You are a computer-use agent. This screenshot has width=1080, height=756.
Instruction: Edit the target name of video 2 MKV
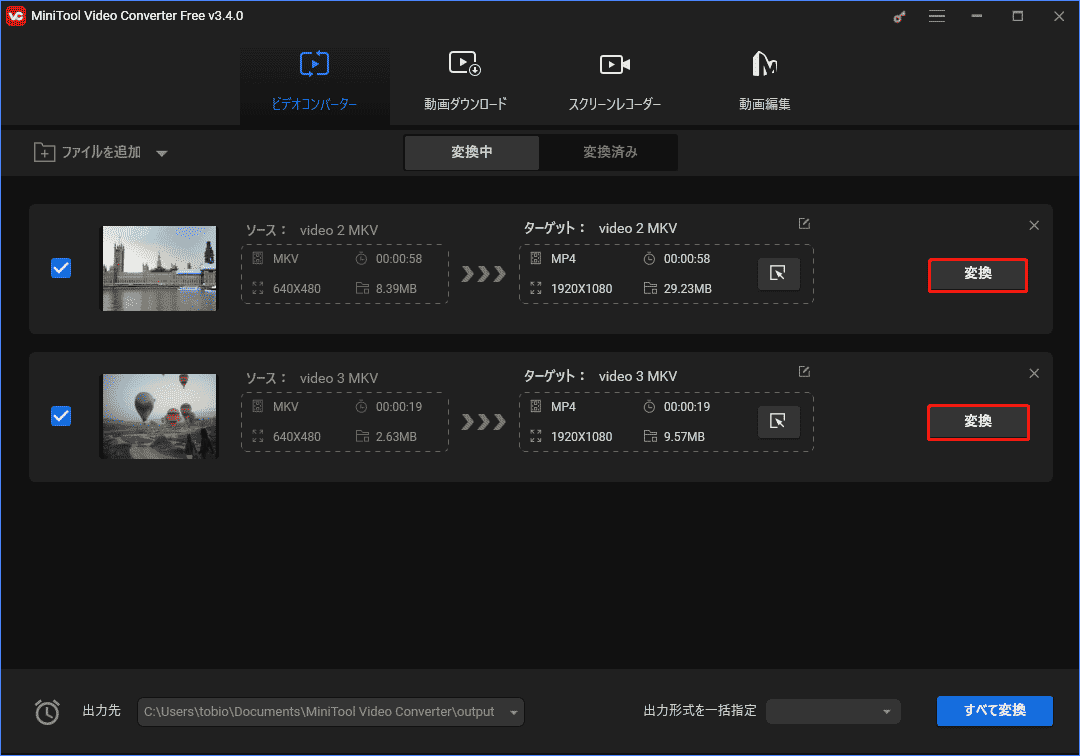point(804,224)
